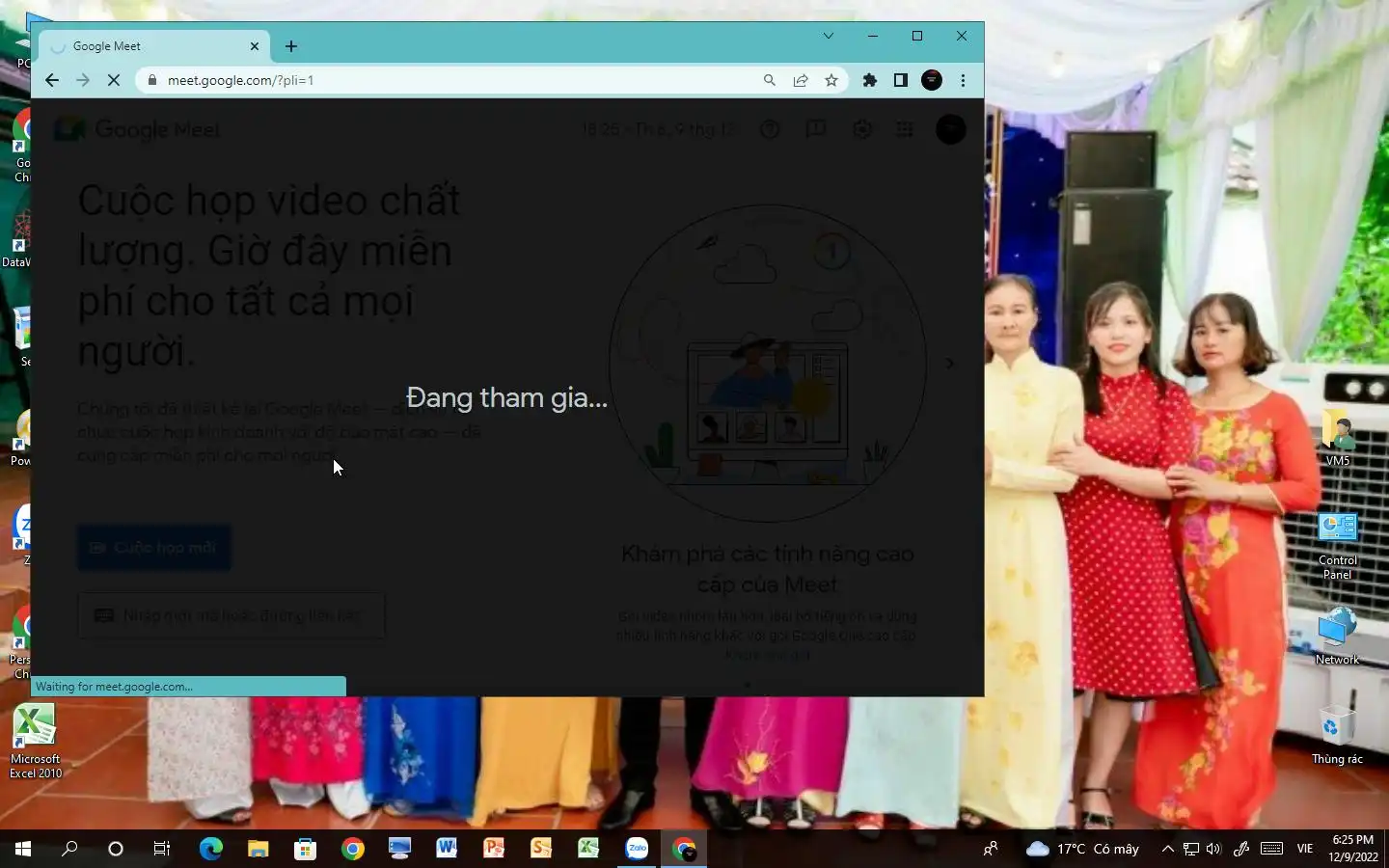Switch the VIE input language
The height and width of the screenshot is (868, 1389).
click(1305, 849)
